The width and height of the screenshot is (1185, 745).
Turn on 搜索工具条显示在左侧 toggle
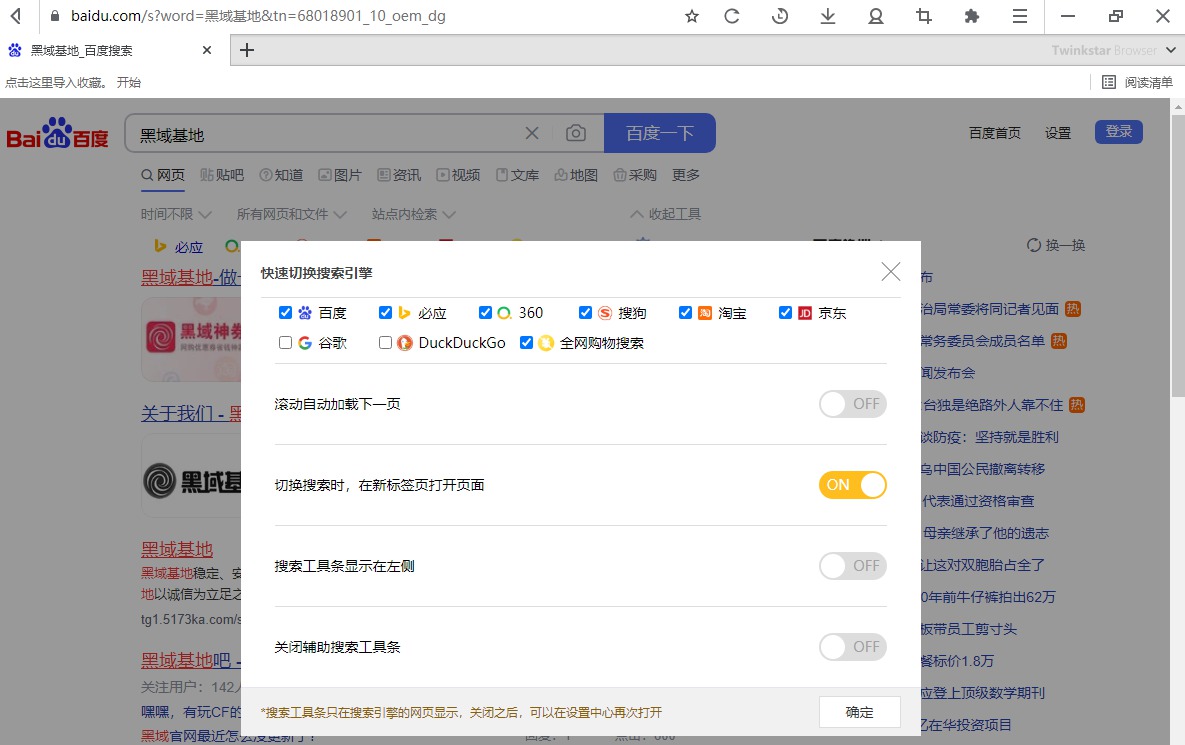(852, 565)
